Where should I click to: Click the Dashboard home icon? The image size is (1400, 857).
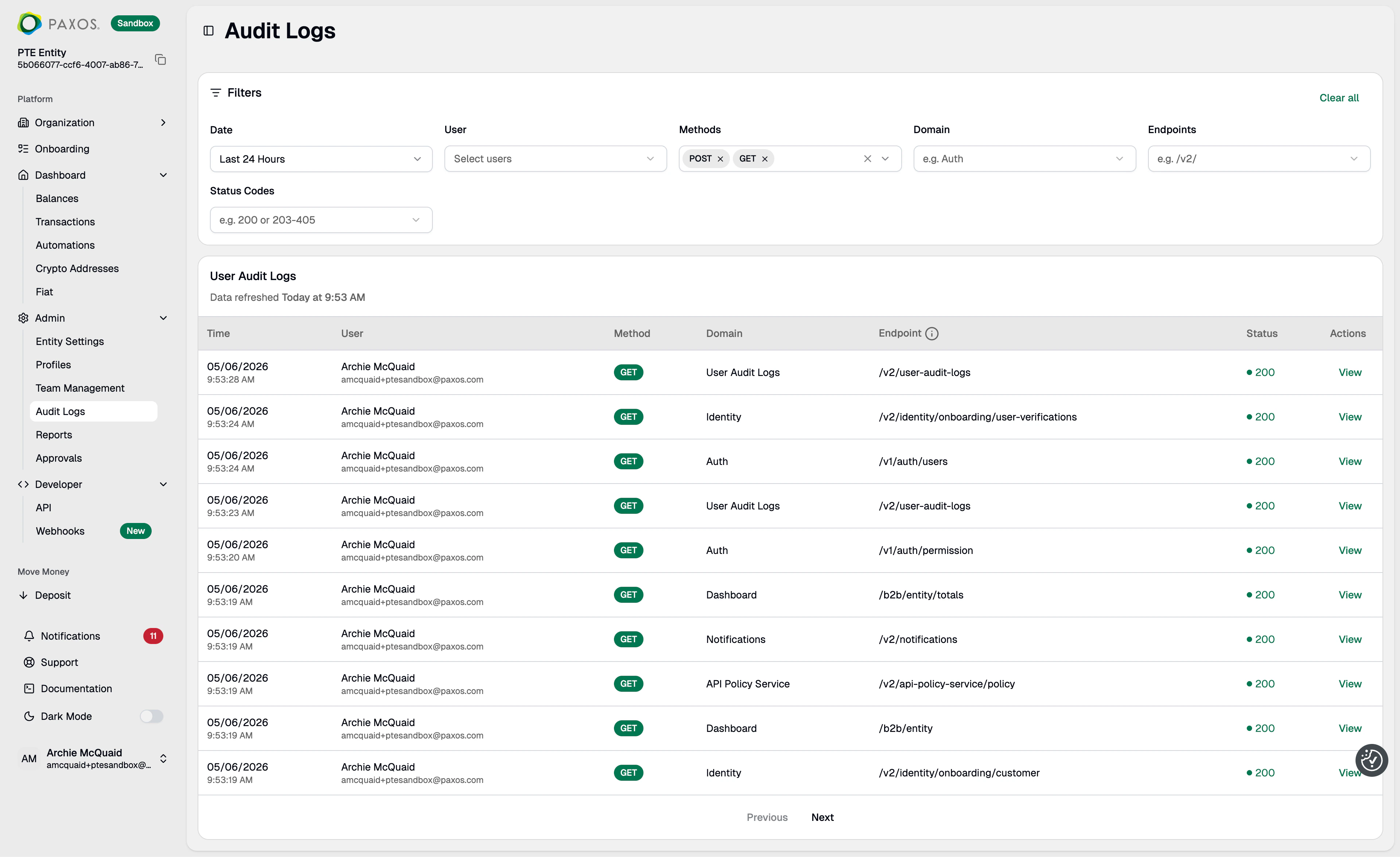(x=23, y=175)
